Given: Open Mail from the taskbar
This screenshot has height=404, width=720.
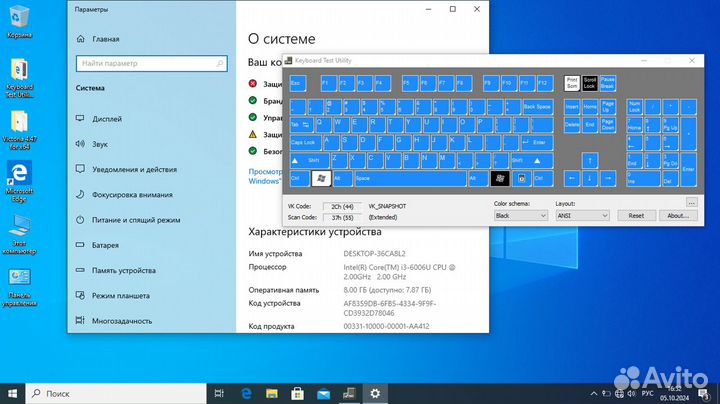Looking at the screenshot, I should 323,393.
